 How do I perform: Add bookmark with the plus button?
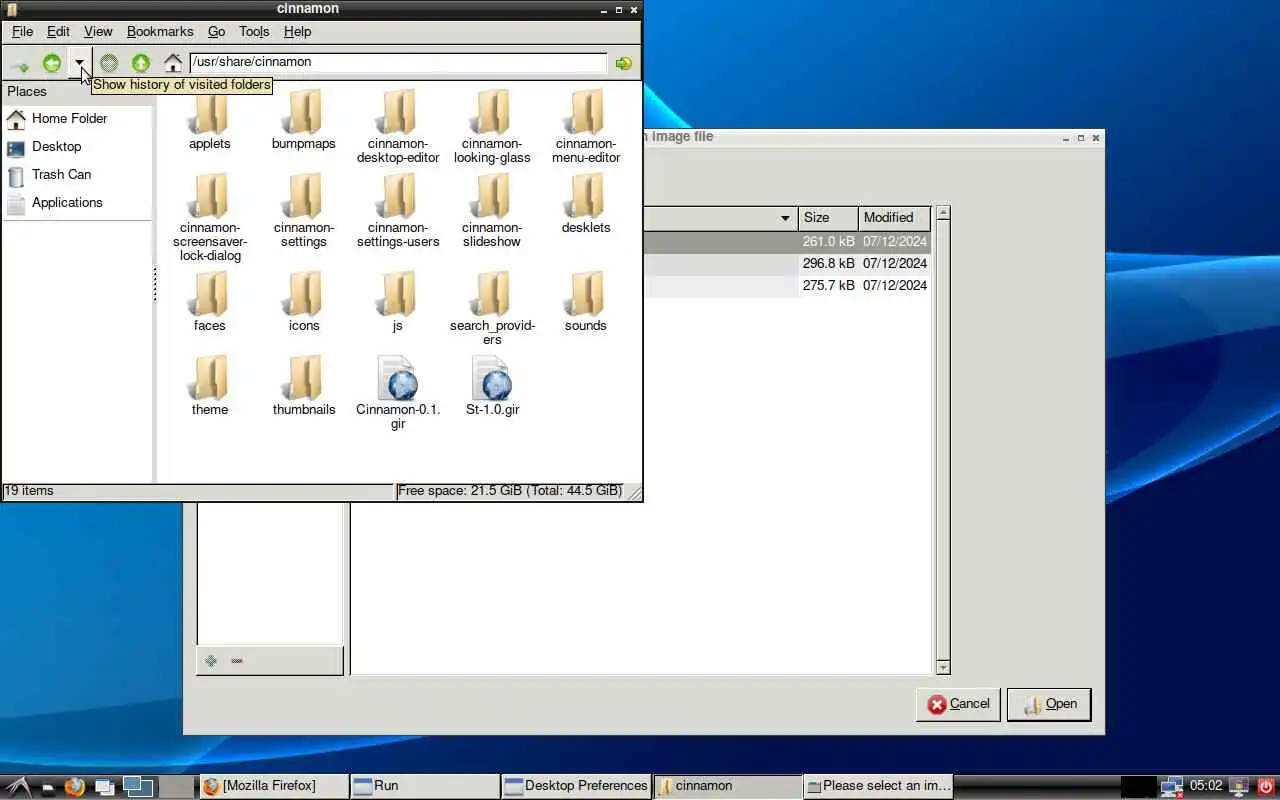tap(211, 661)
